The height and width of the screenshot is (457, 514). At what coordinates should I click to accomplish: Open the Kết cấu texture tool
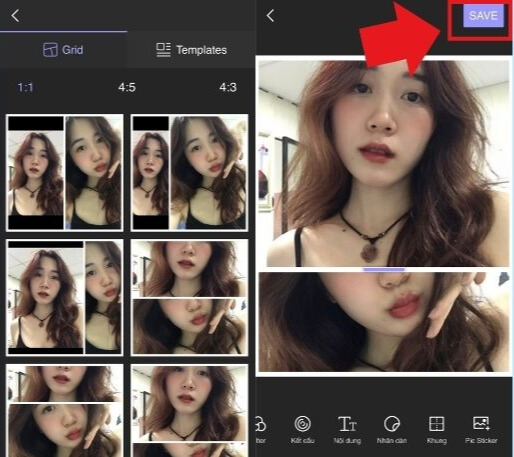(x=302, y=429)
